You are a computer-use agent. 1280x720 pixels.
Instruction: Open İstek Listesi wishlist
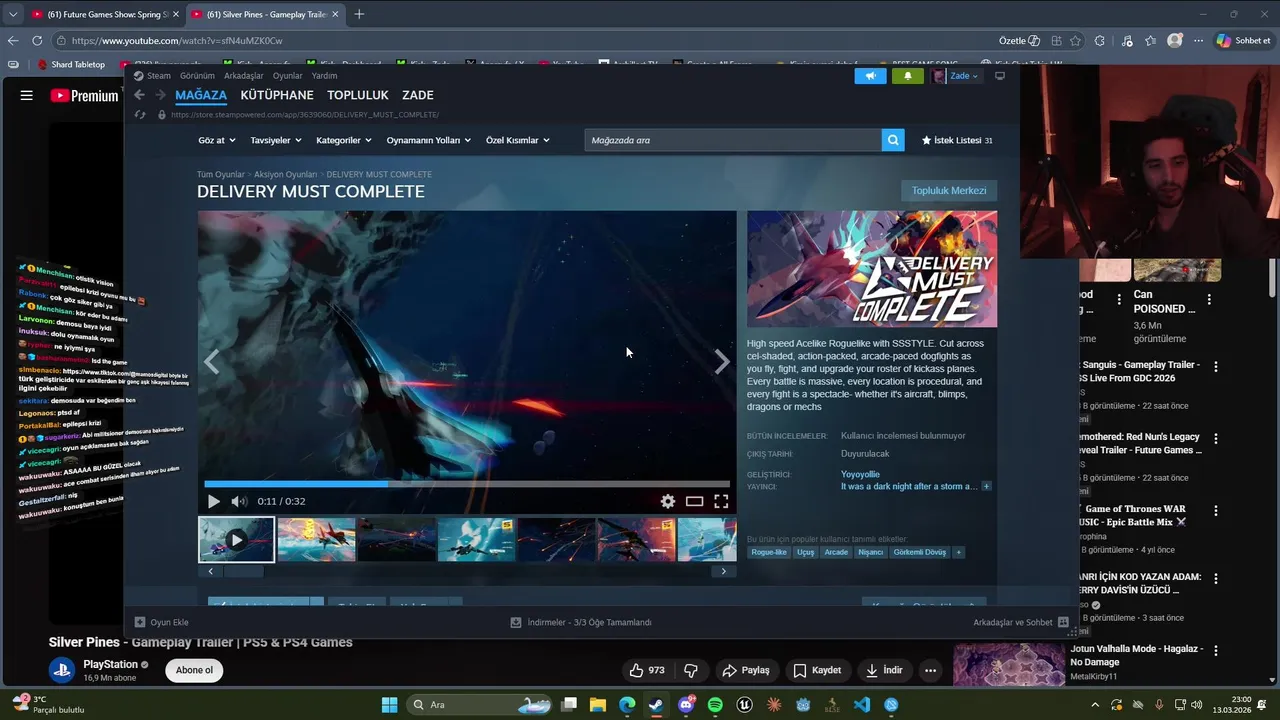click(957, 140)
